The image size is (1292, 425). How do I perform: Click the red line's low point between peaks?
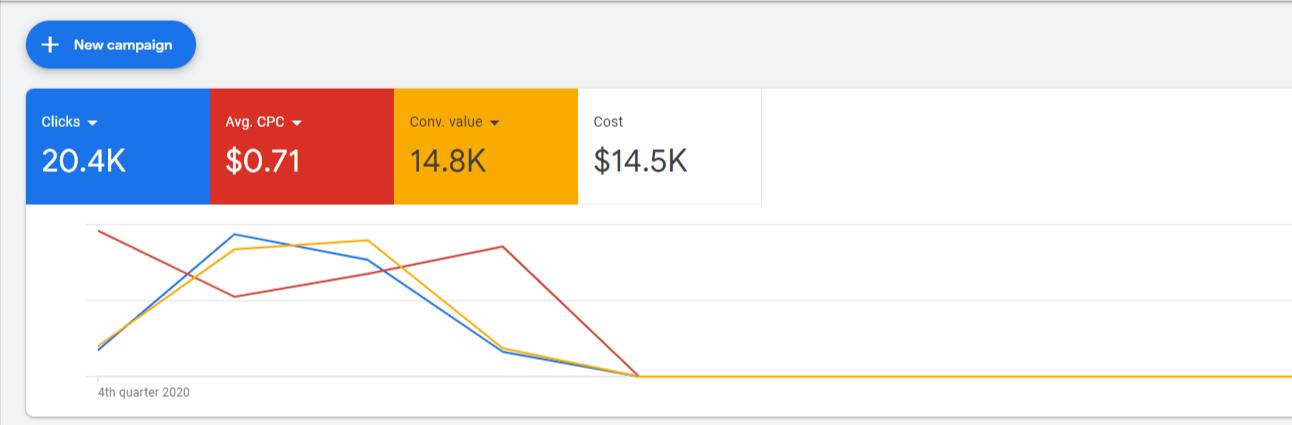tap(234, 297)
